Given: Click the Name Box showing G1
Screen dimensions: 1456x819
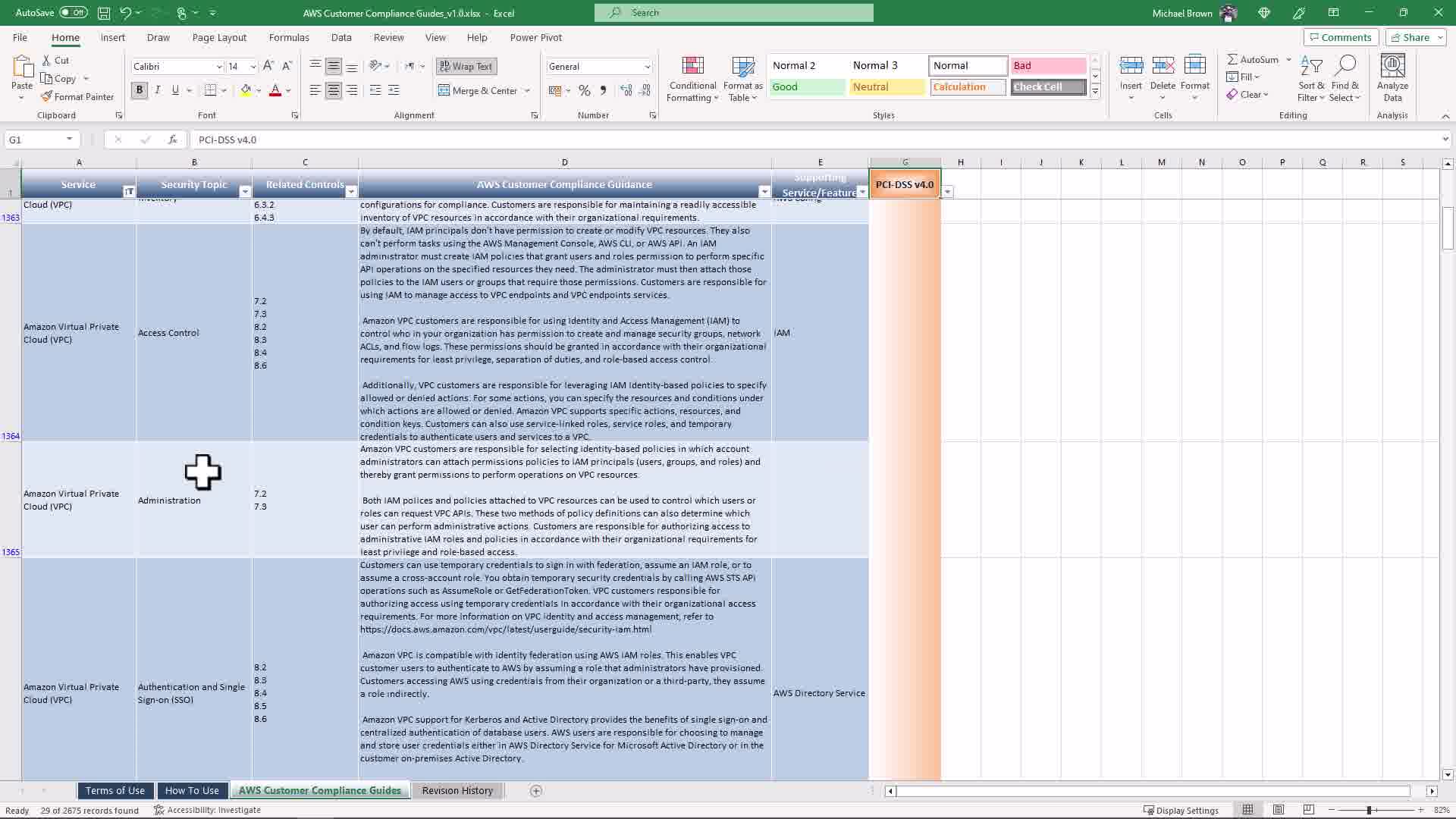Looking at the screenshot, I should [x=34, y=140].
